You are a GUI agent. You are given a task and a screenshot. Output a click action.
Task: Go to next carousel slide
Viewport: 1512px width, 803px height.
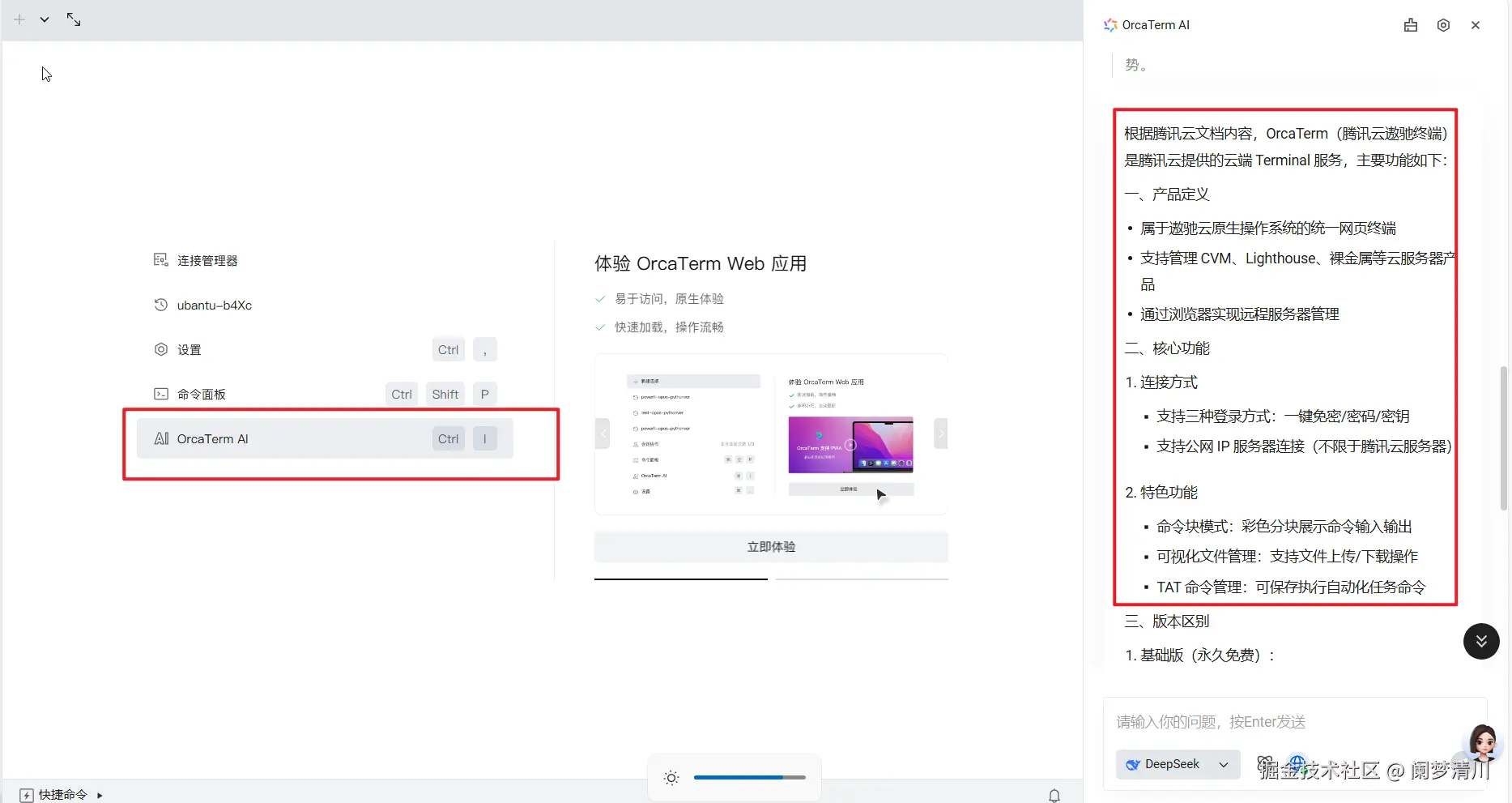pyautogui.click(x=940, y=434)
